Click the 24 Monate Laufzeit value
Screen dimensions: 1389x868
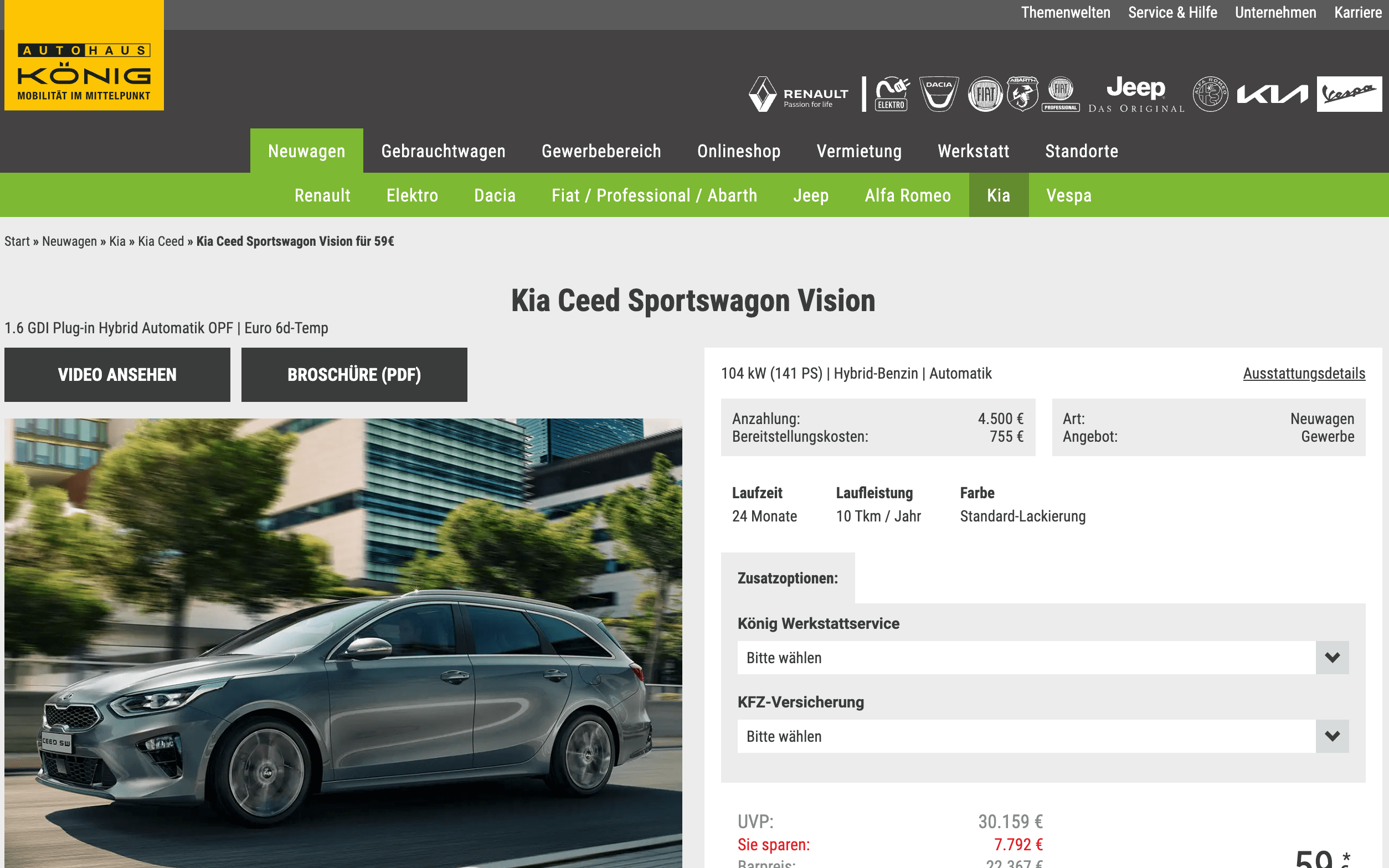(764, 516)
